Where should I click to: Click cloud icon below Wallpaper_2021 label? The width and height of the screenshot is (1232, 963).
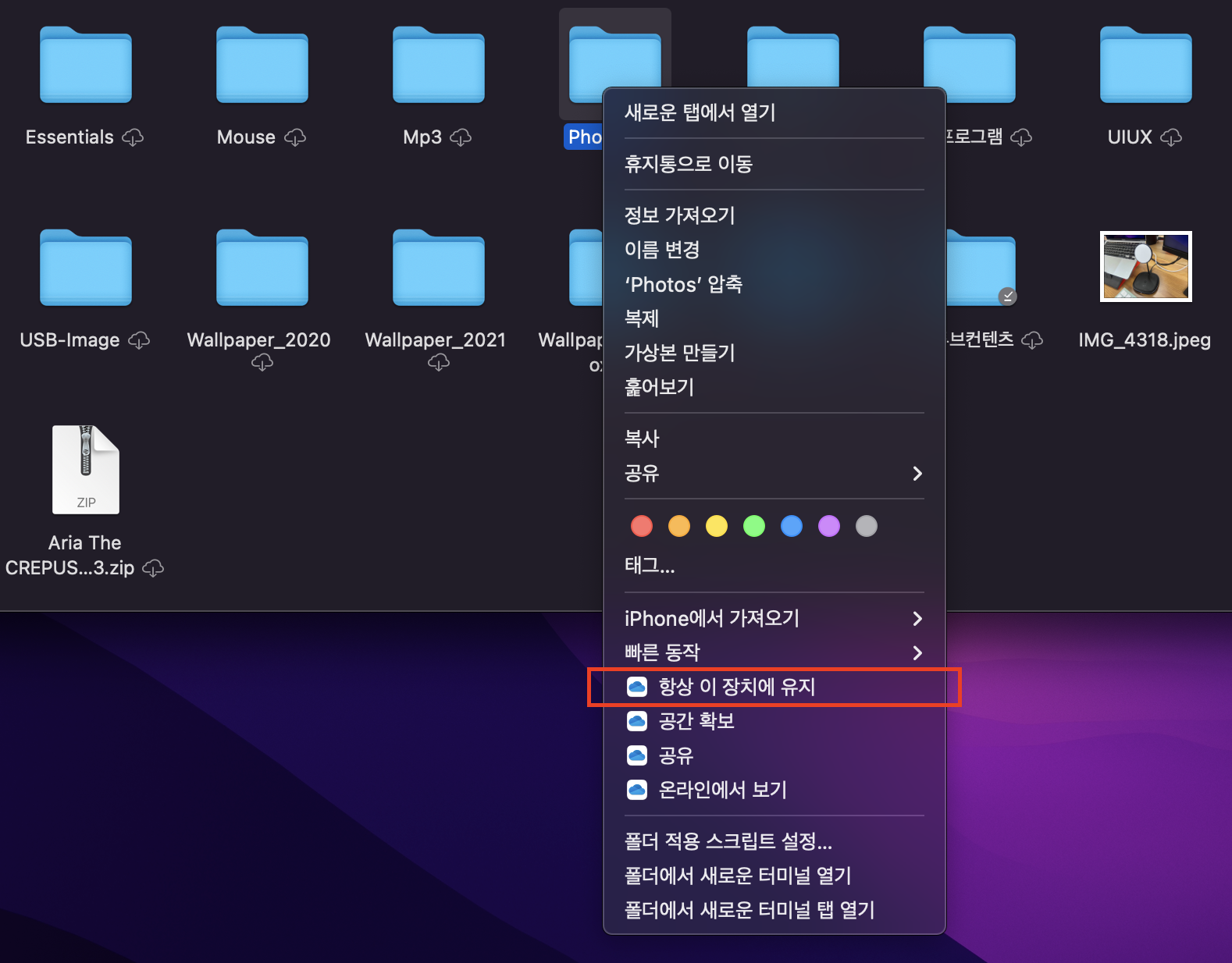439,362
